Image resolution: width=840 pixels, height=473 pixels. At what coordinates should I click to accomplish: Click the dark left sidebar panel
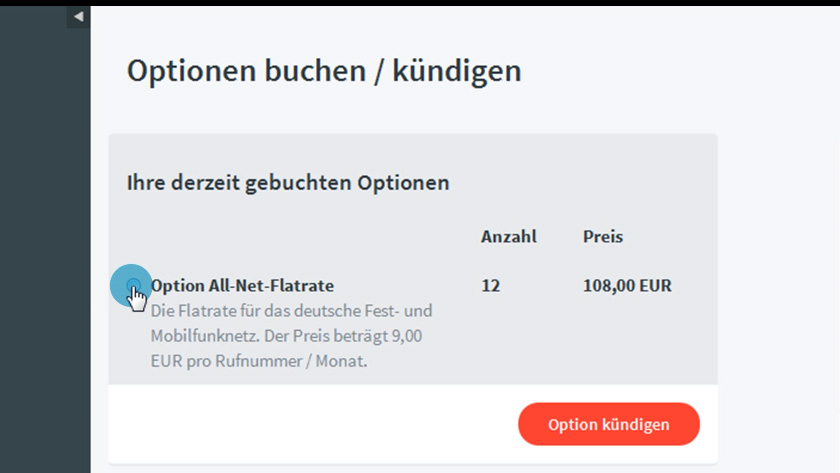45,250
